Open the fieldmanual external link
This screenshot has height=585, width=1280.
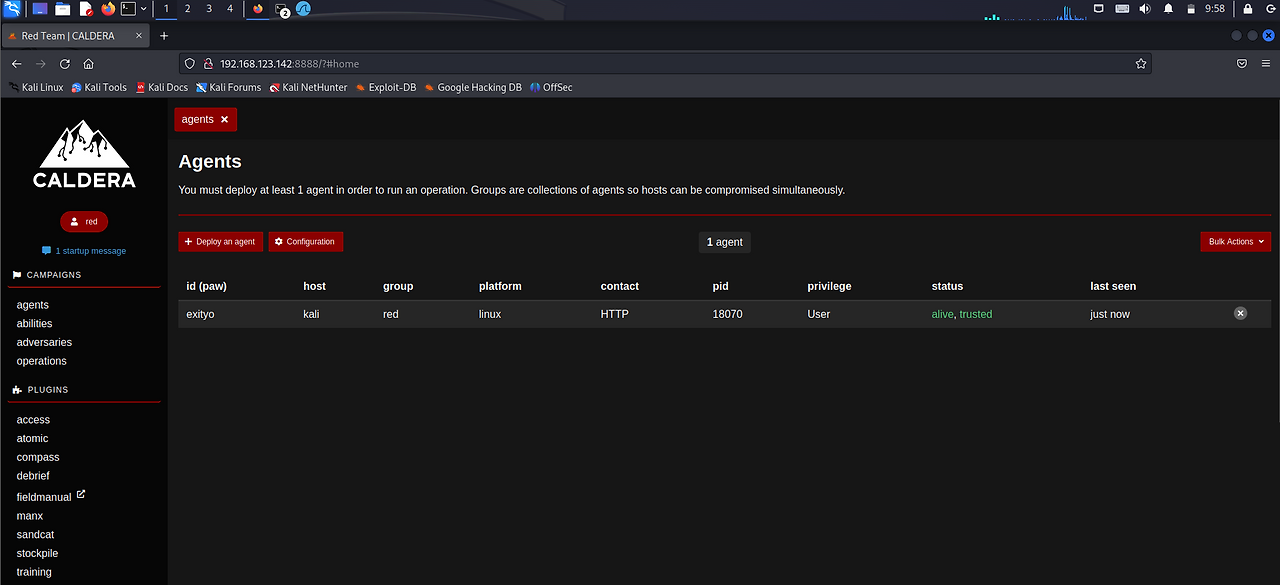click(51, 496)
